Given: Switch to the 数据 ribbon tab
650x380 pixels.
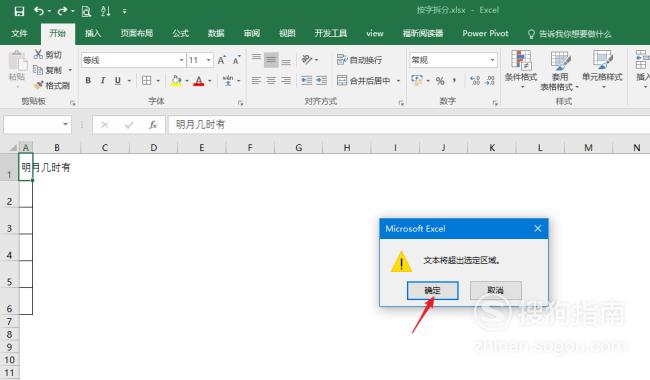Looking at the screenshot, I should tap(216, 34).
